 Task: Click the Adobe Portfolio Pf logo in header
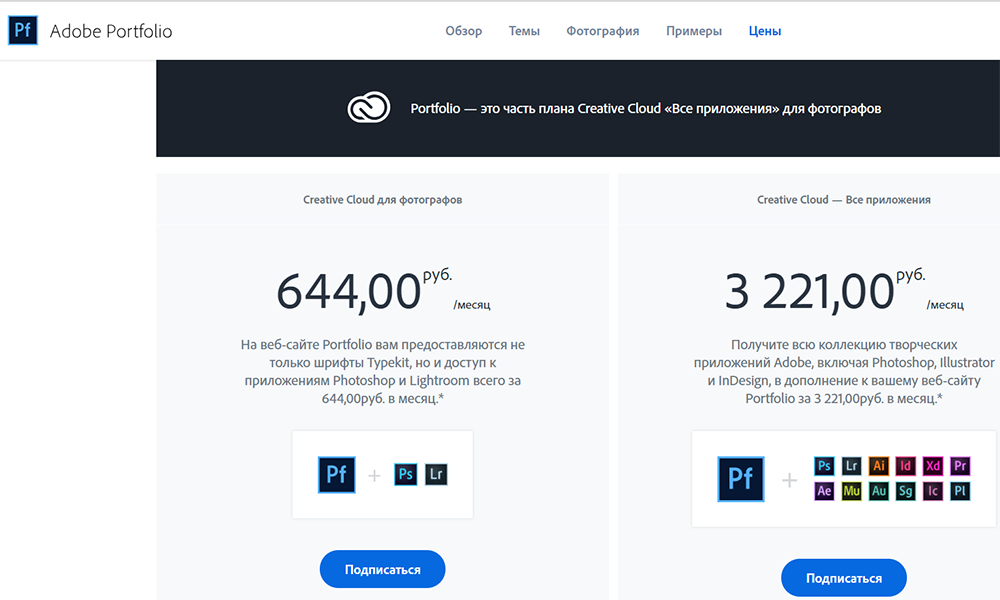[23, 31]
